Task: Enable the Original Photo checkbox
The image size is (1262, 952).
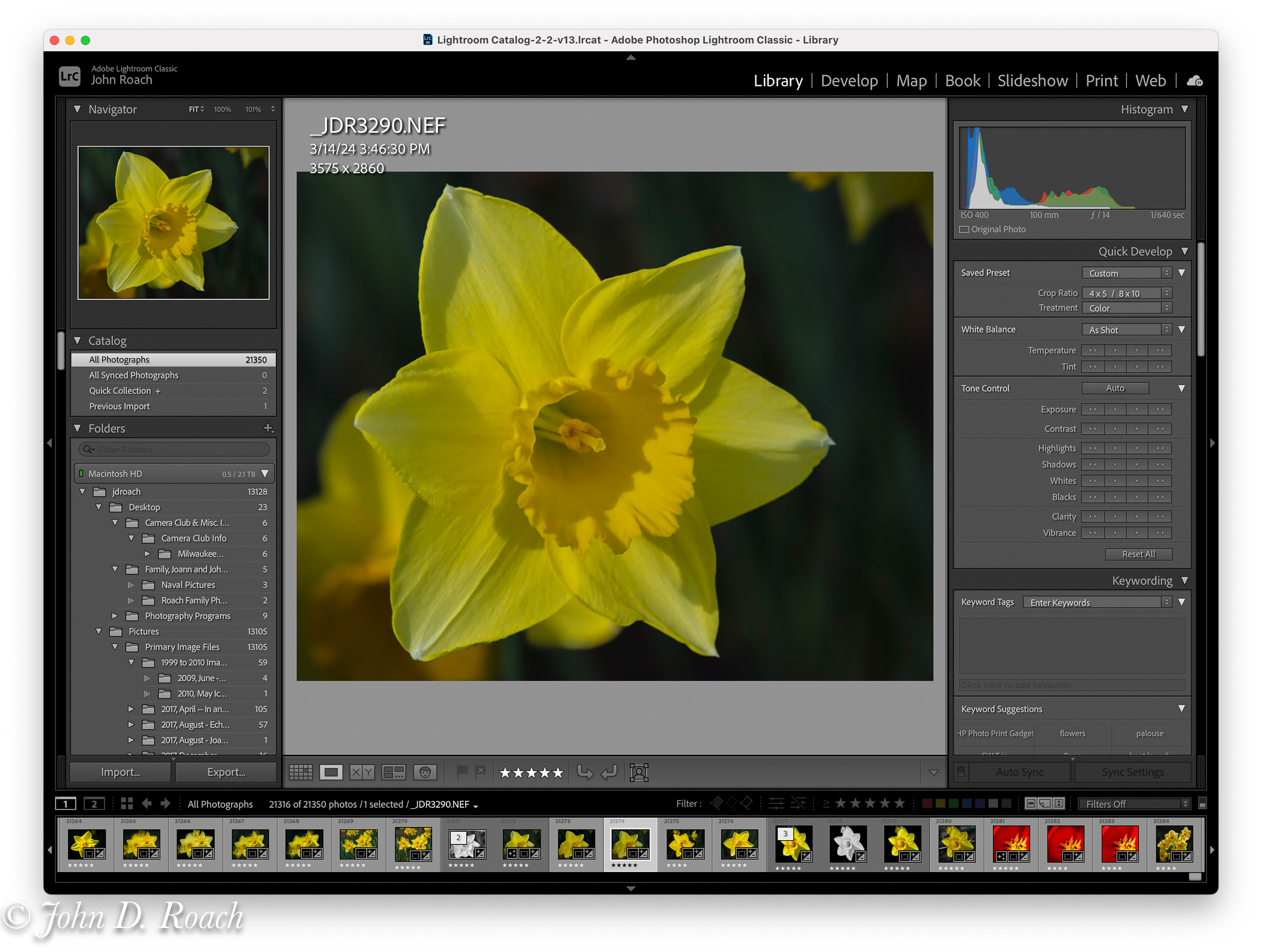Action: point(965,230)
